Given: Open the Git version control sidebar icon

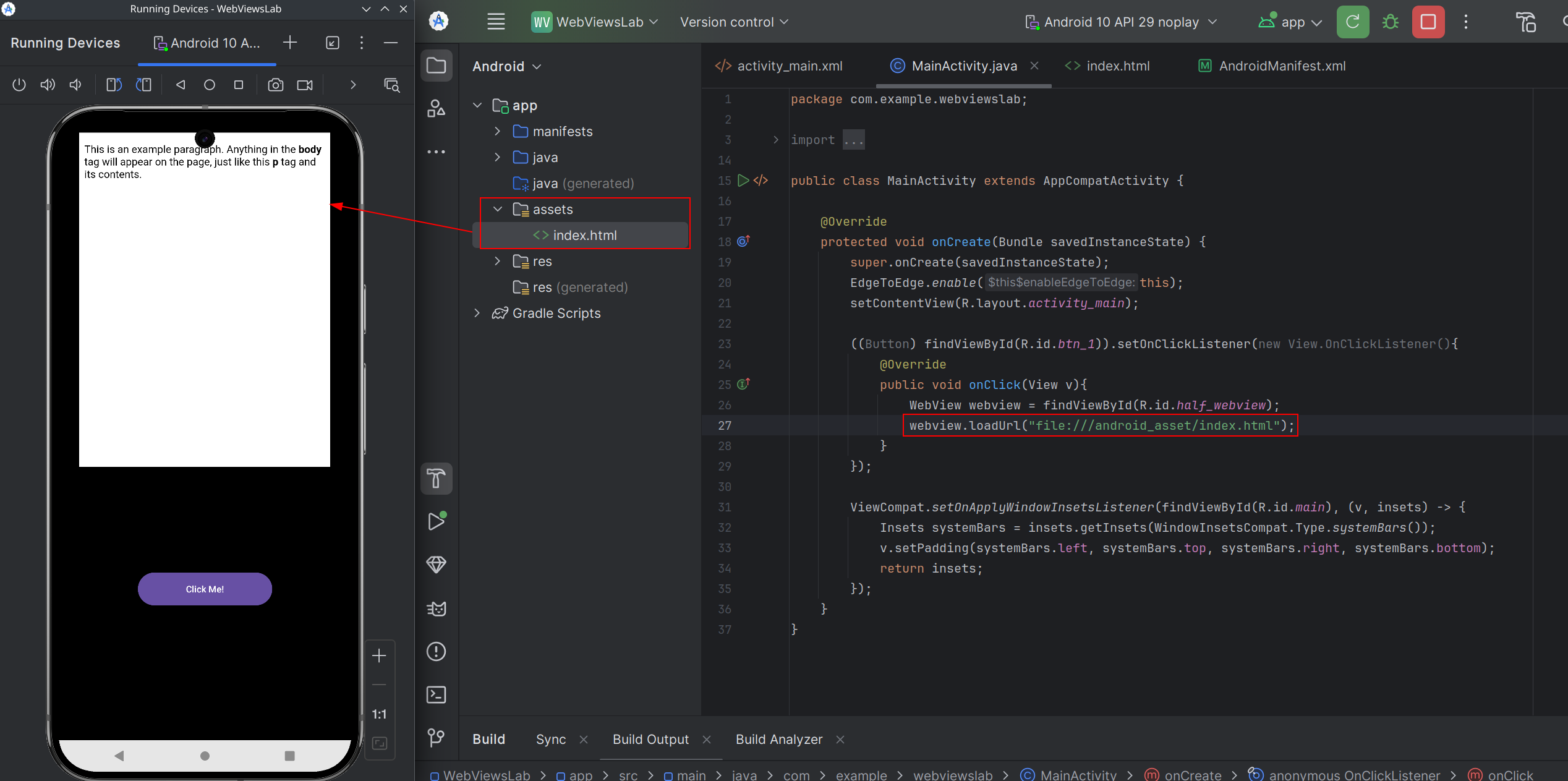Looking at the screenshot, I should point(437,737).
